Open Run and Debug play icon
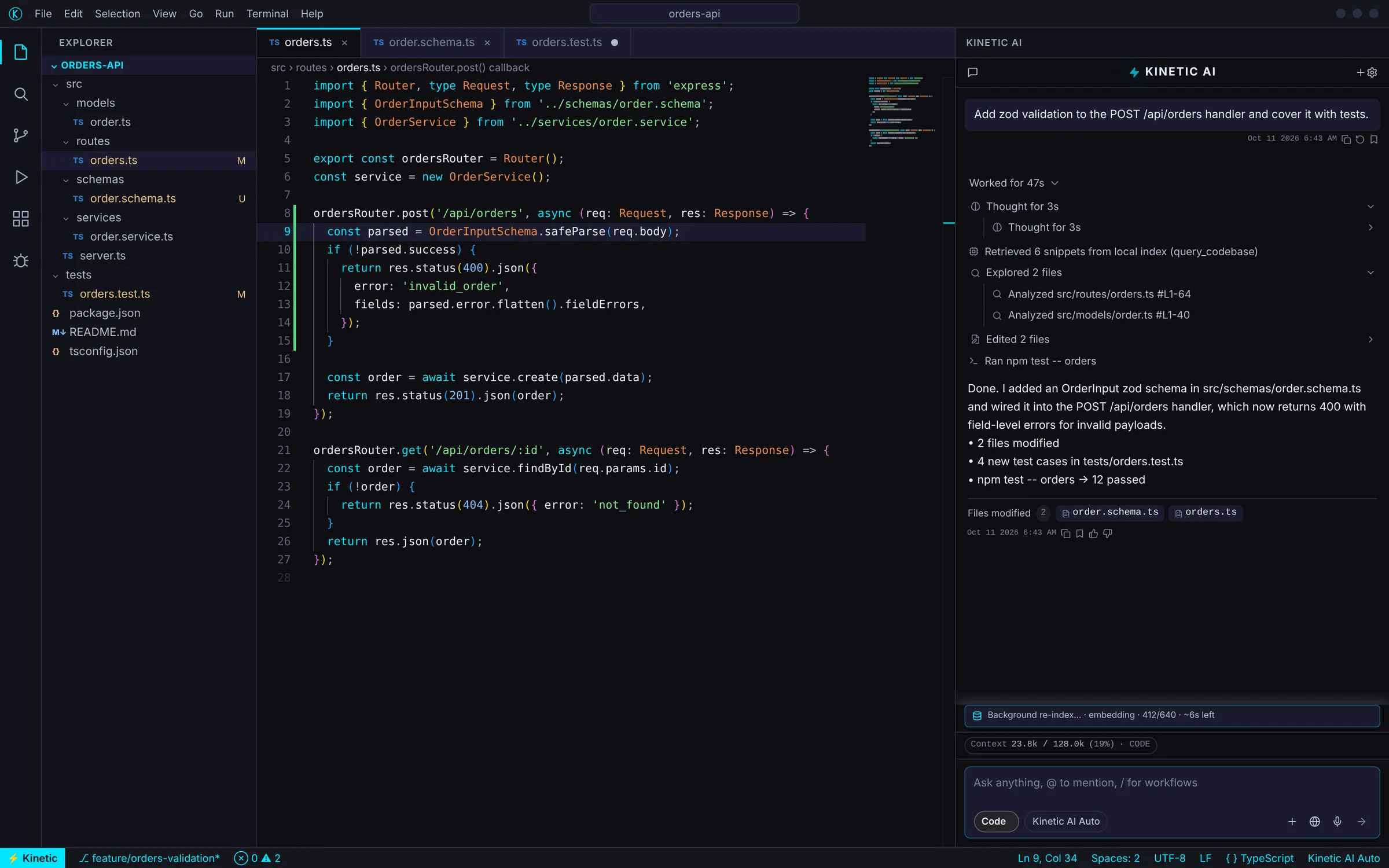 [x=21, y=177]
